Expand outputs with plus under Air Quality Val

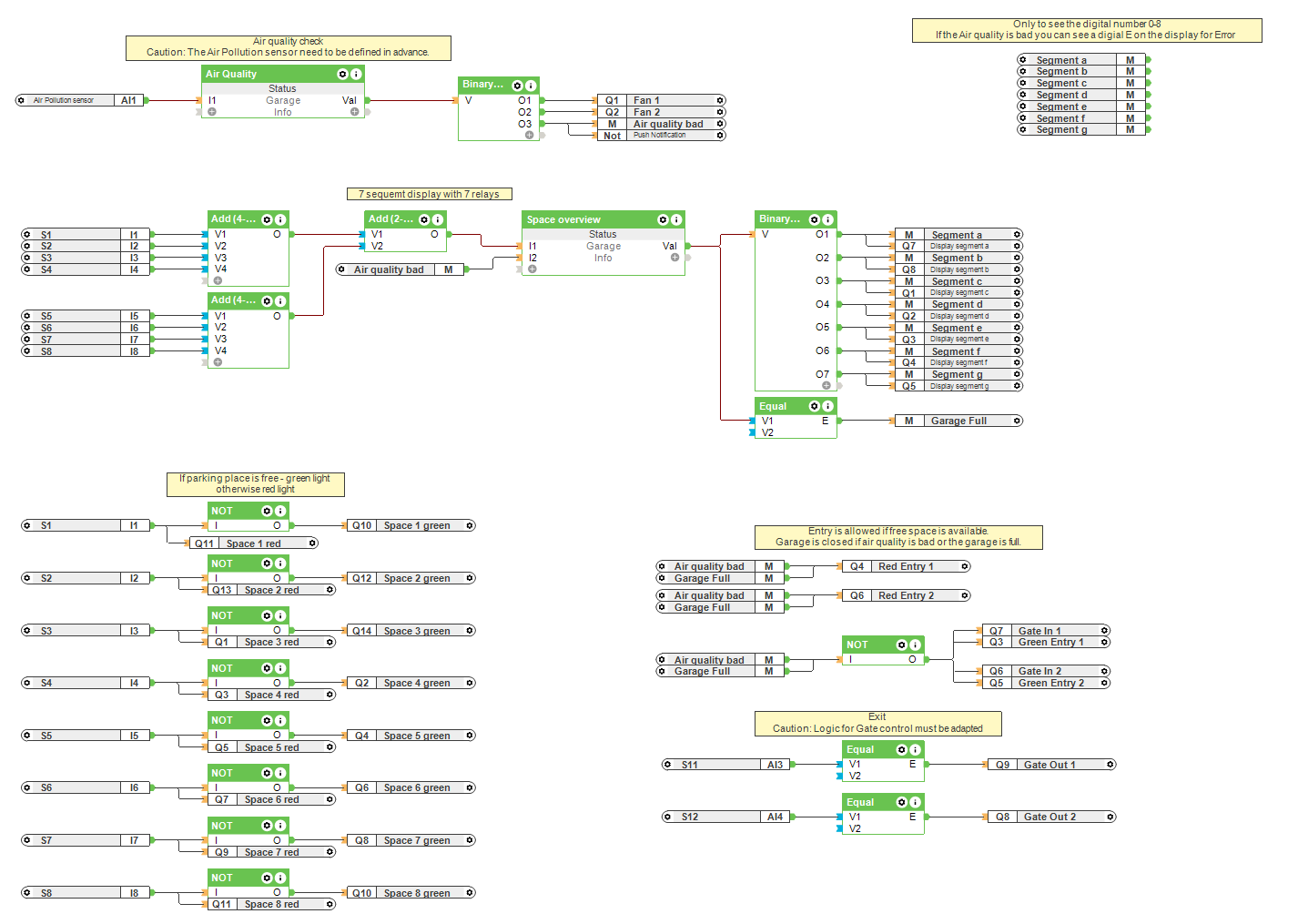[x=354, y=112]
